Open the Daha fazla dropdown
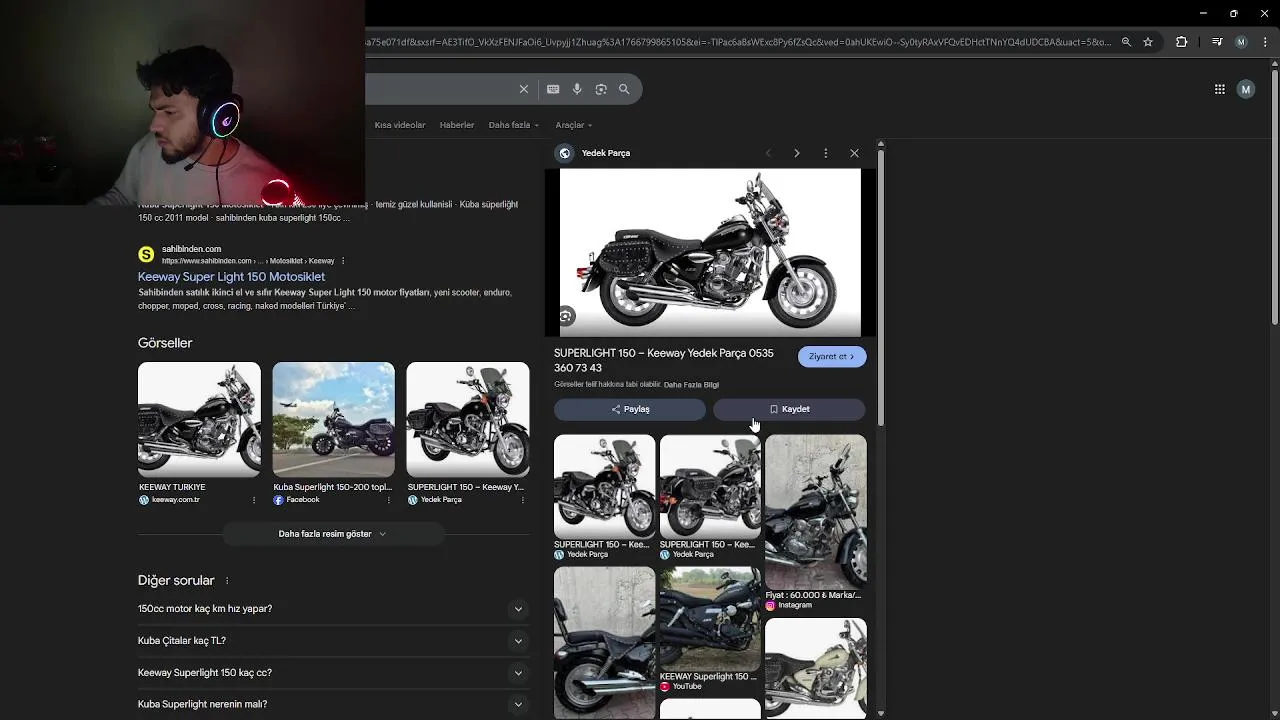 tap(513, 125)
